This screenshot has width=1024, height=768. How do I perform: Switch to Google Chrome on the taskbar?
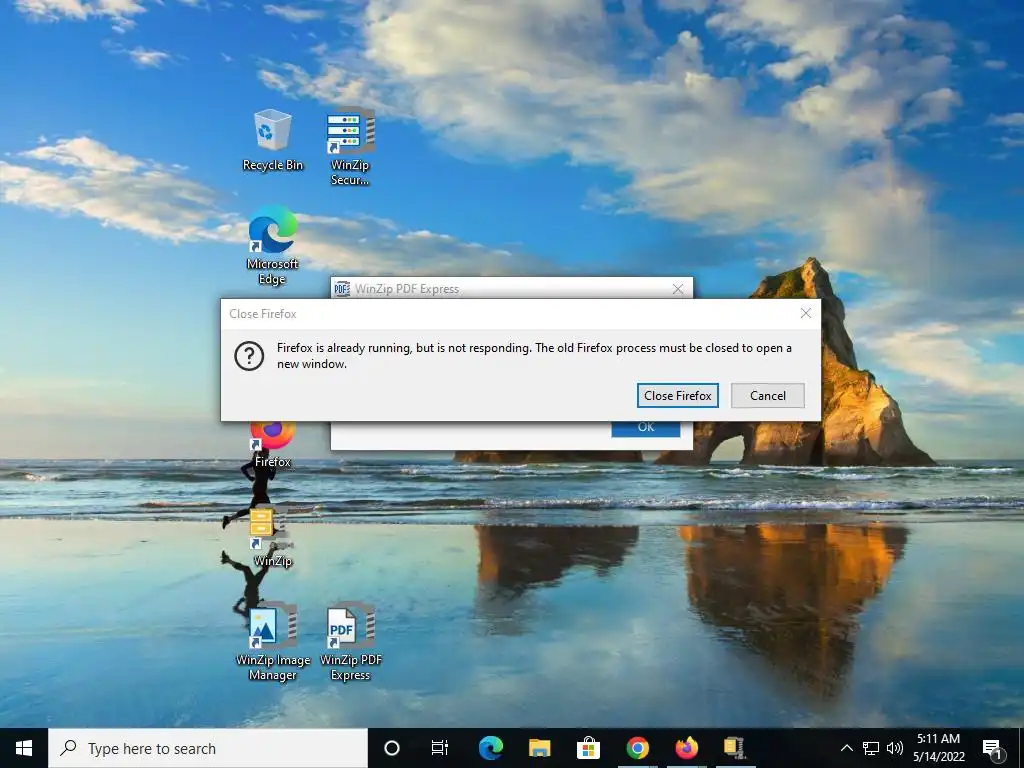637,748
